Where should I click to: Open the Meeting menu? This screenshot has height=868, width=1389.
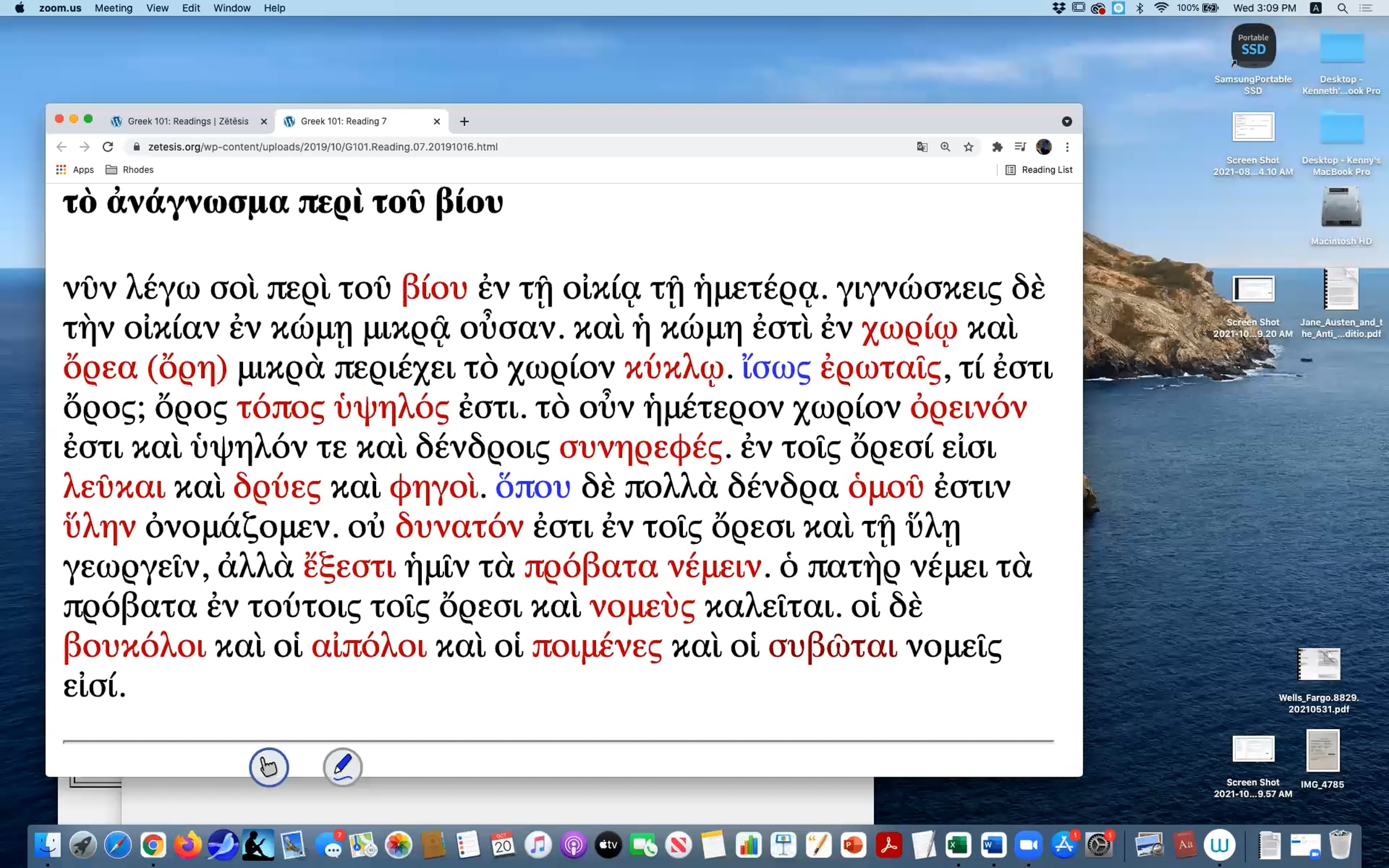(x=113, y=8)
